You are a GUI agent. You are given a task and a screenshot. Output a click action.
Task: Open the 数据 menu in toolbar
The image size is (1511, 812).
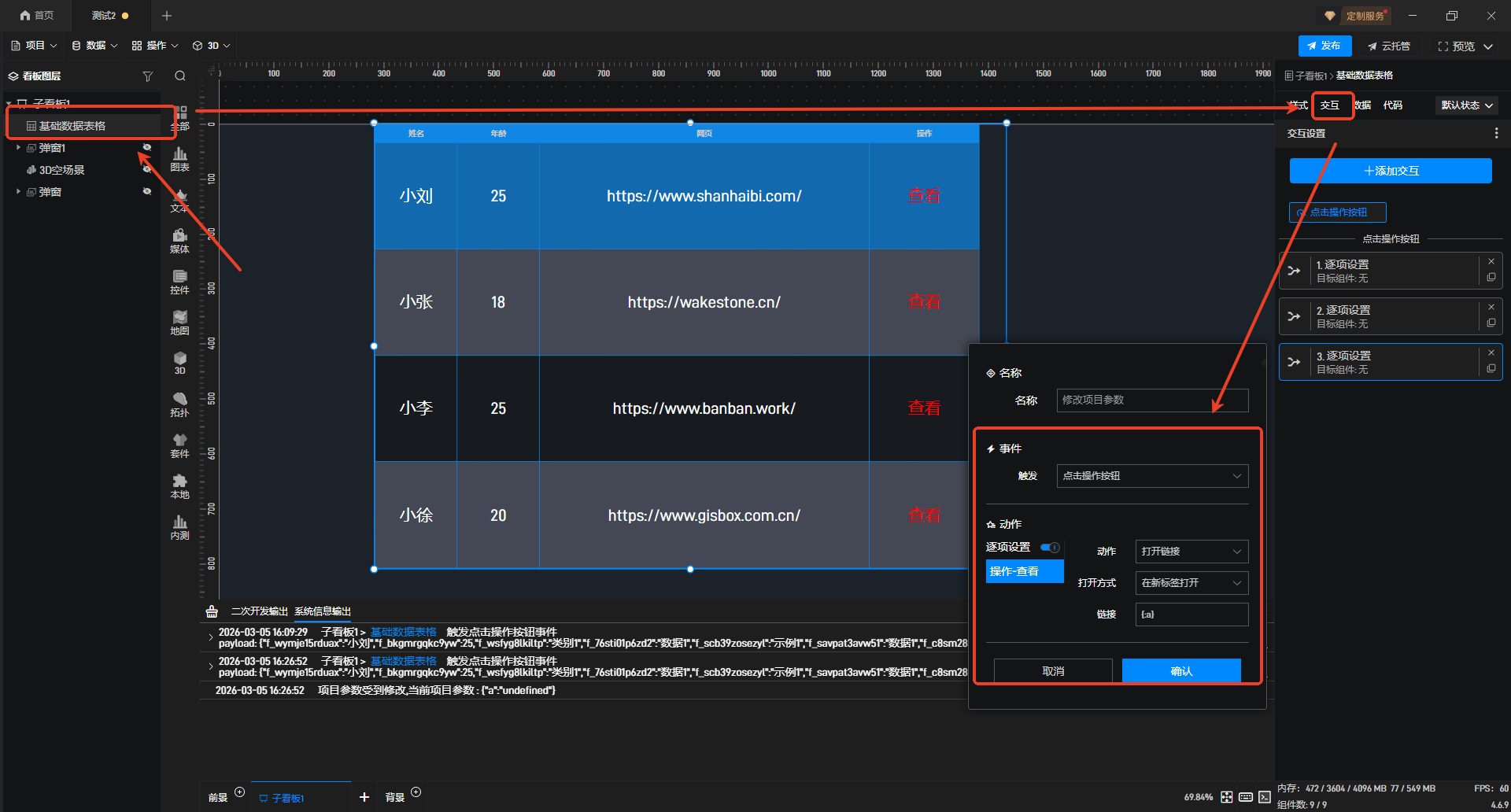tap(94, 46)
